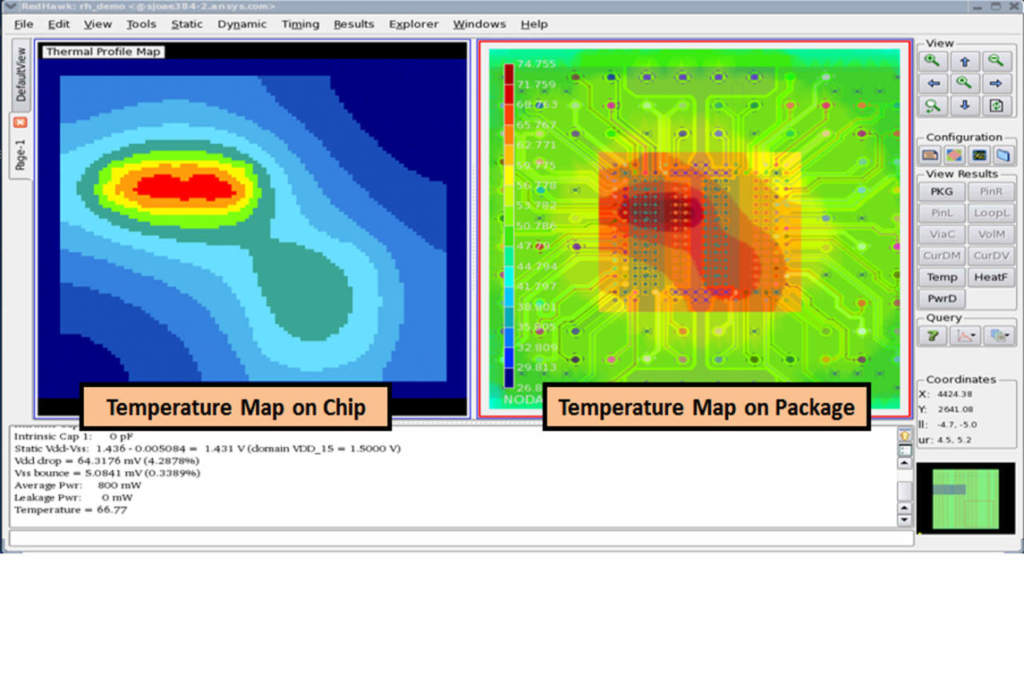Open the Query layers dropdown
Viewport: 1024px width, 682px height.
pyautogui.click(x=999, y=336)
